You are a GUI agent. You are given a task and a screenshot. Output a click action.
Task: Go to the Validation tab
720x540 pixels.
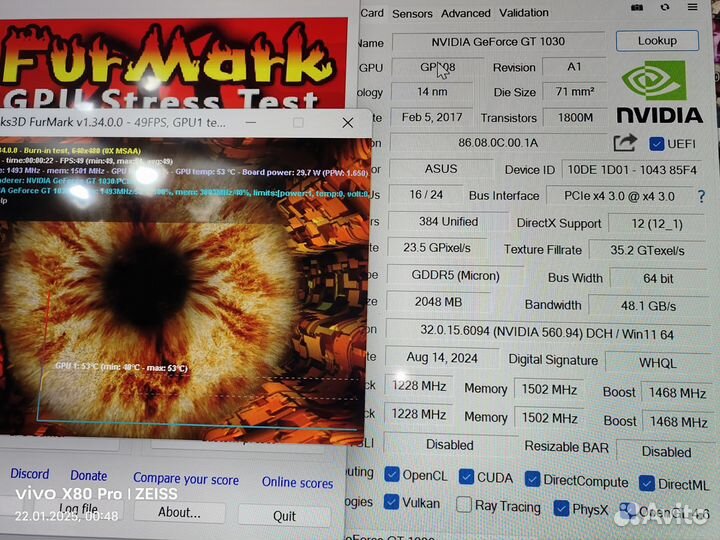[x=524, y=13]
